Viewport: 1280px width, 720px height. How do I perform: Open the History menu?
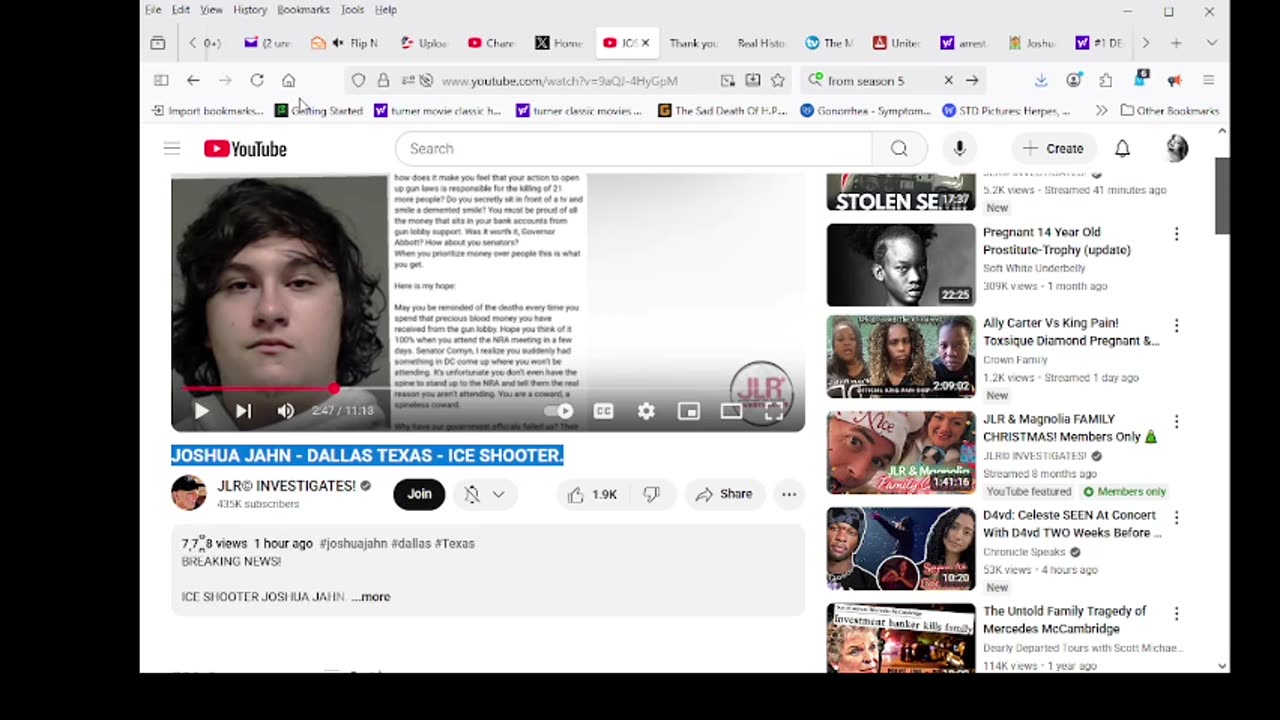pos(250,10)
